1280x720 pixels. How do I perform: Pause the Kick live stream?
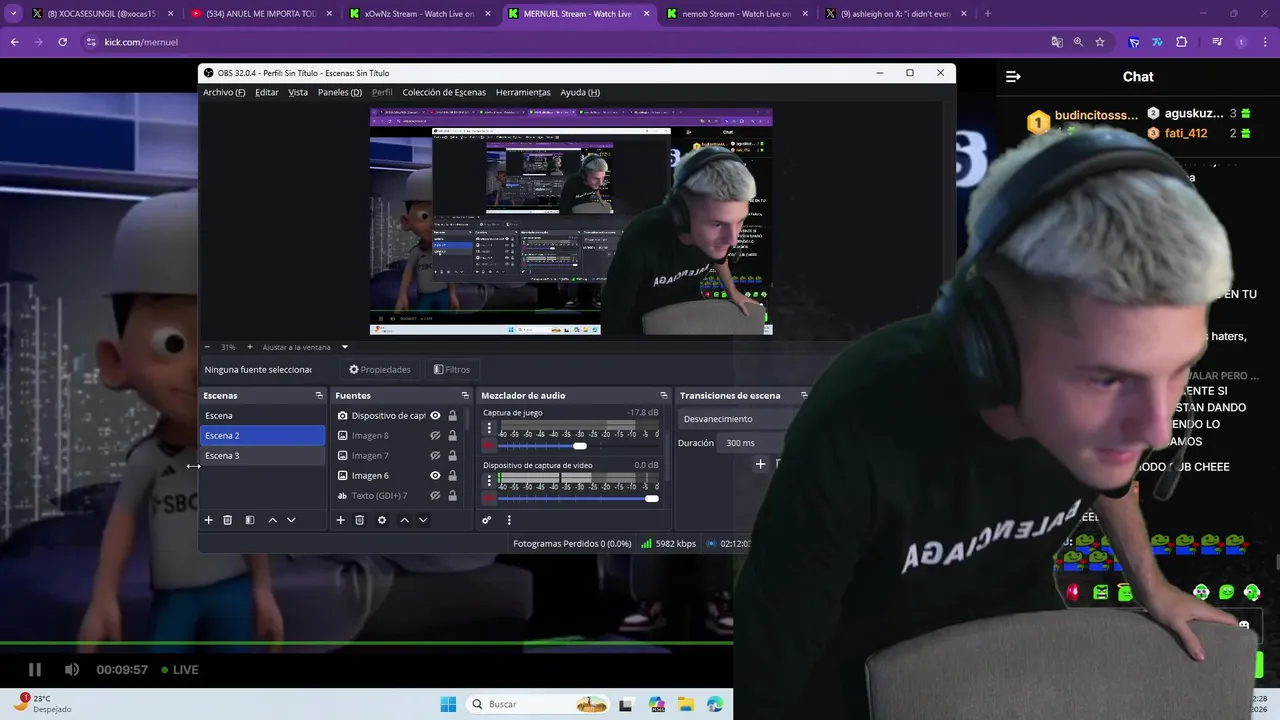click(x=34, y=670)
